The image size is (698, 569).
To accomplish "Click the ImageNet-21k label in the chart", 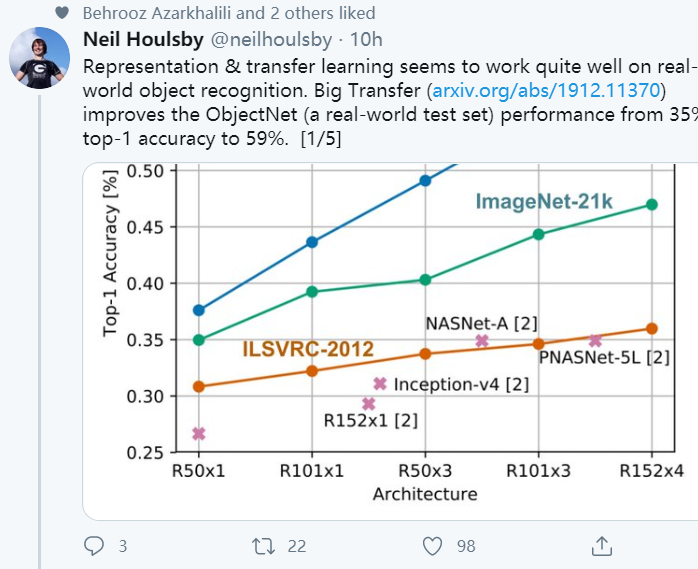I will click(544, 202).
